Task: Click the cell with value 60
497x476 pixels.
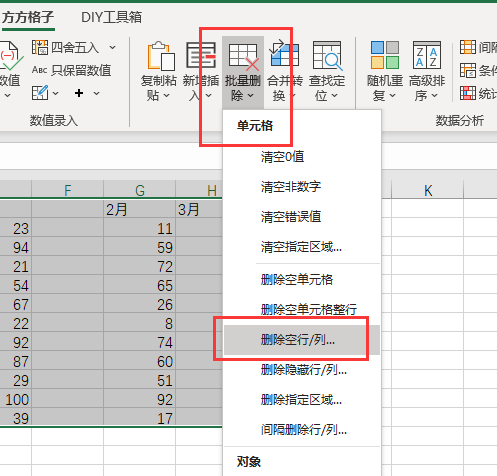Action: pos(139,361)
